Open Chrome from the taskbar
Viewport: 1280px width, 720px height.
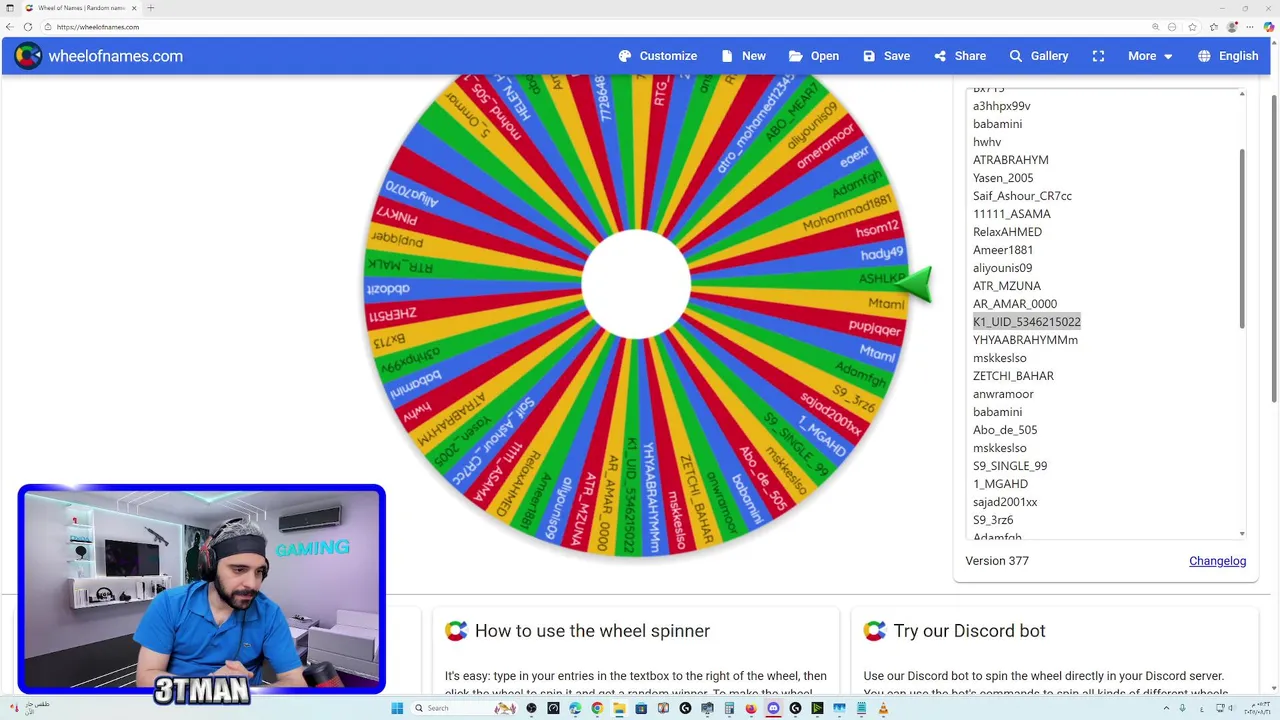tap(597, 708)
